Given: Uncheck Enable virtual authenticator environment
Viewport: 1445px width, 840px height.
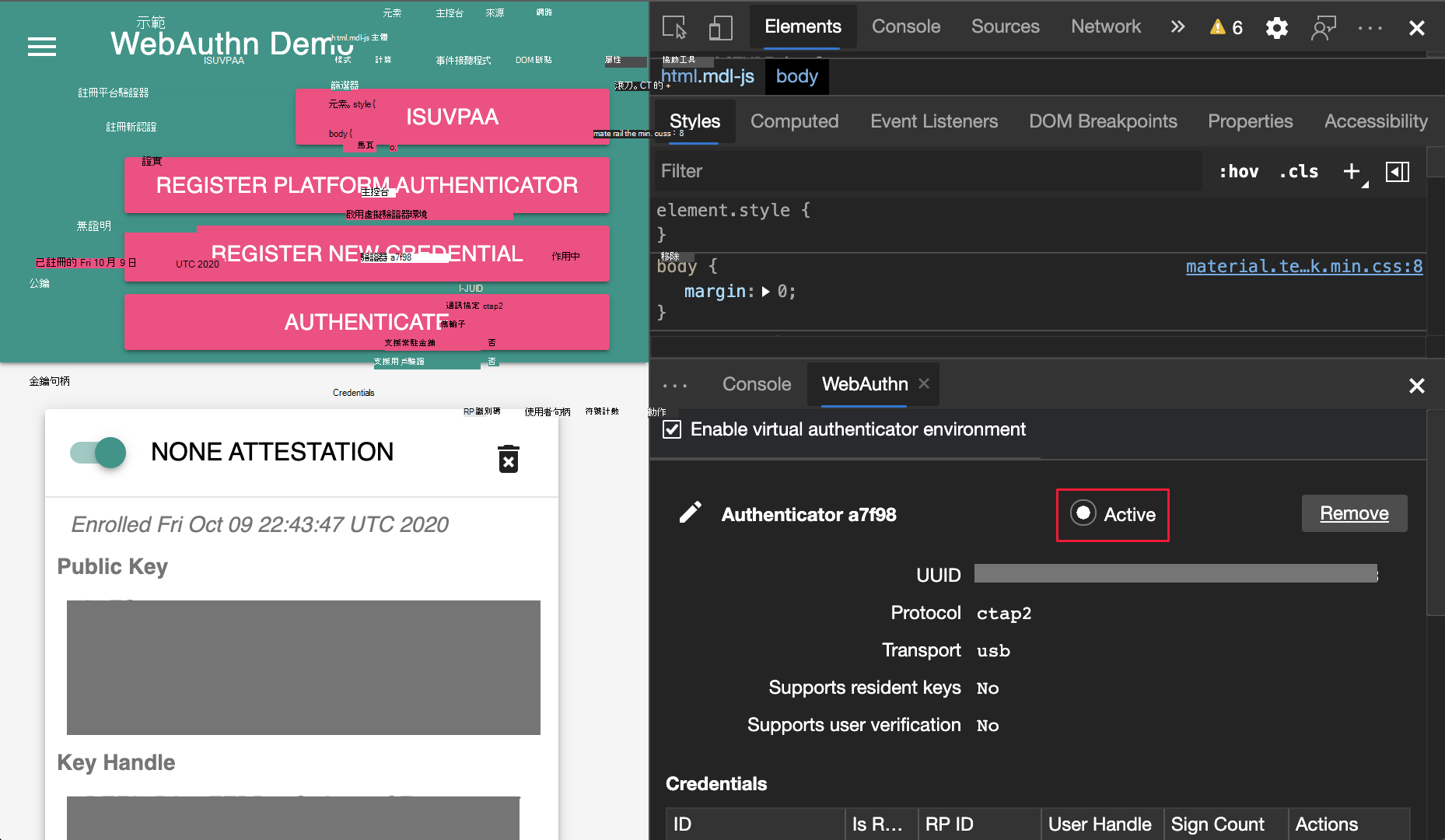Looking at the screenshot, I should 672,429.
